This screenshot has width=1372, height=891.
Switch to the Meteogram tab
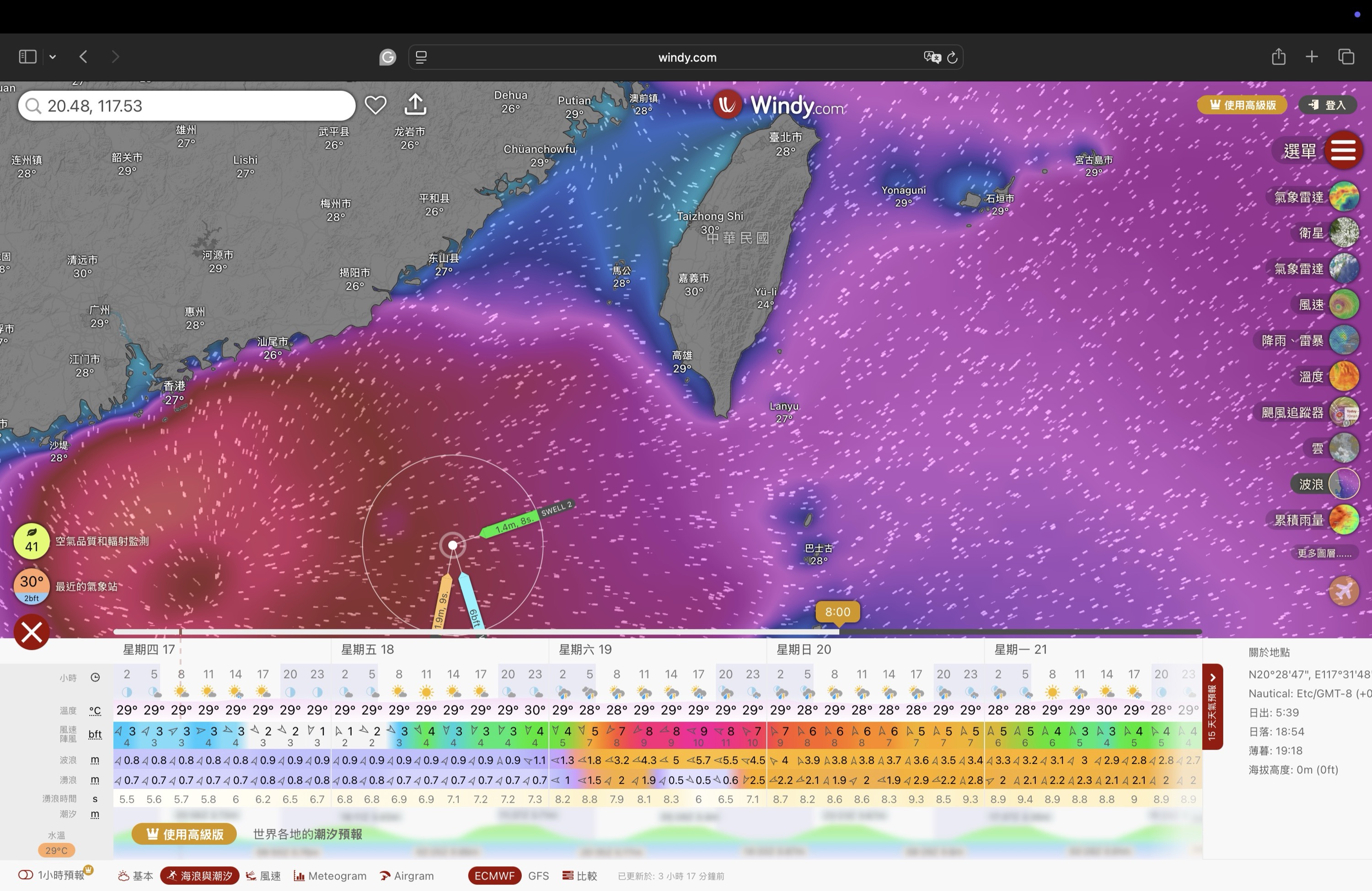pos(330,875)
